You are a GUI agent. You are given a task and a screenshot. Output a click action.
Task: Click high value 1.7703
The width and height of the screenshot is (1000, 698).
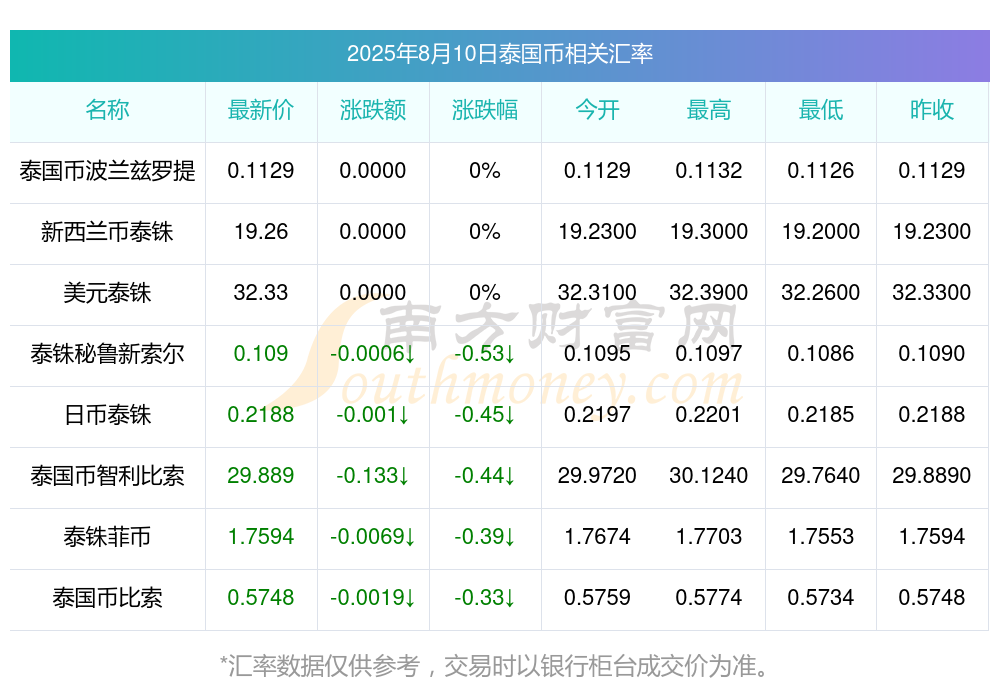click(x=709, y=537)
